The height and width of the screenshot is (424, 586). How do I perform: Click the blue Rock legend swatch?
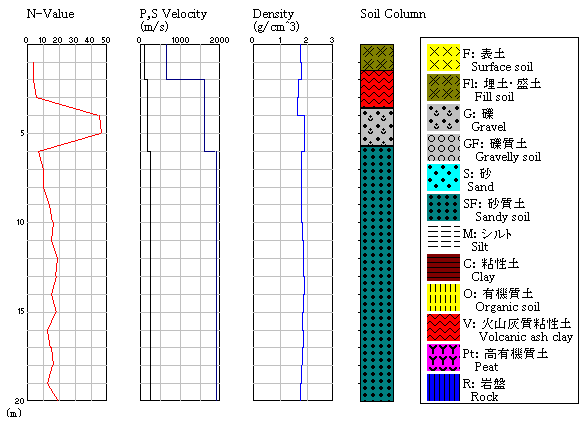pos(443,387)
